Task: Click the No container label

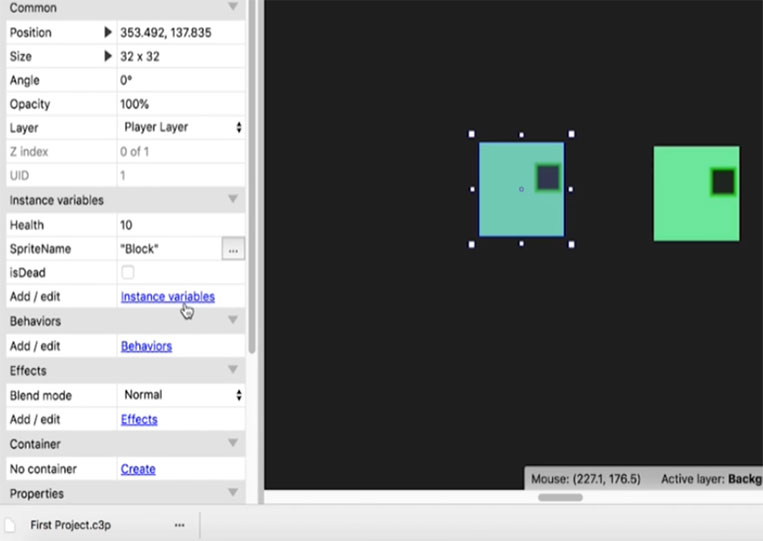Action: (x=43, y=469)
